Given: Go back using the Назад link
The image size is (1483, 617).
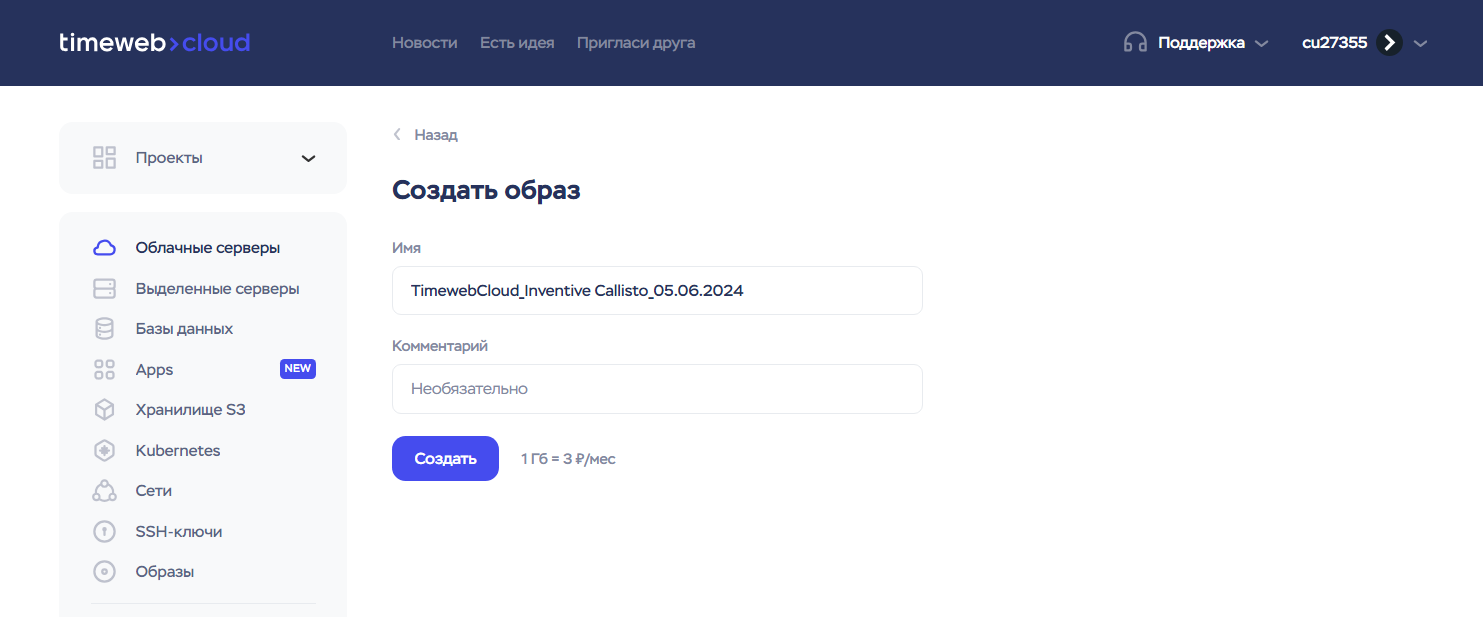Looking at the screenshot, I should click(435, 135).
